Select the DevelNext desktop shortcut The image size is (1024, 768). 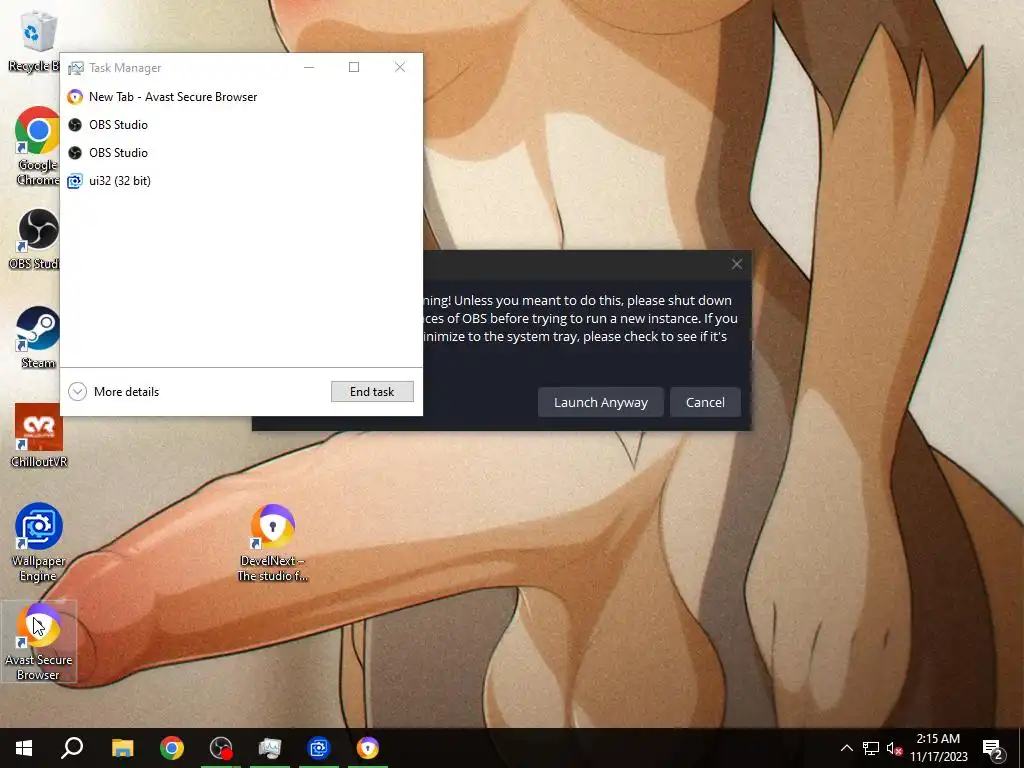click(x=272, y=542)
